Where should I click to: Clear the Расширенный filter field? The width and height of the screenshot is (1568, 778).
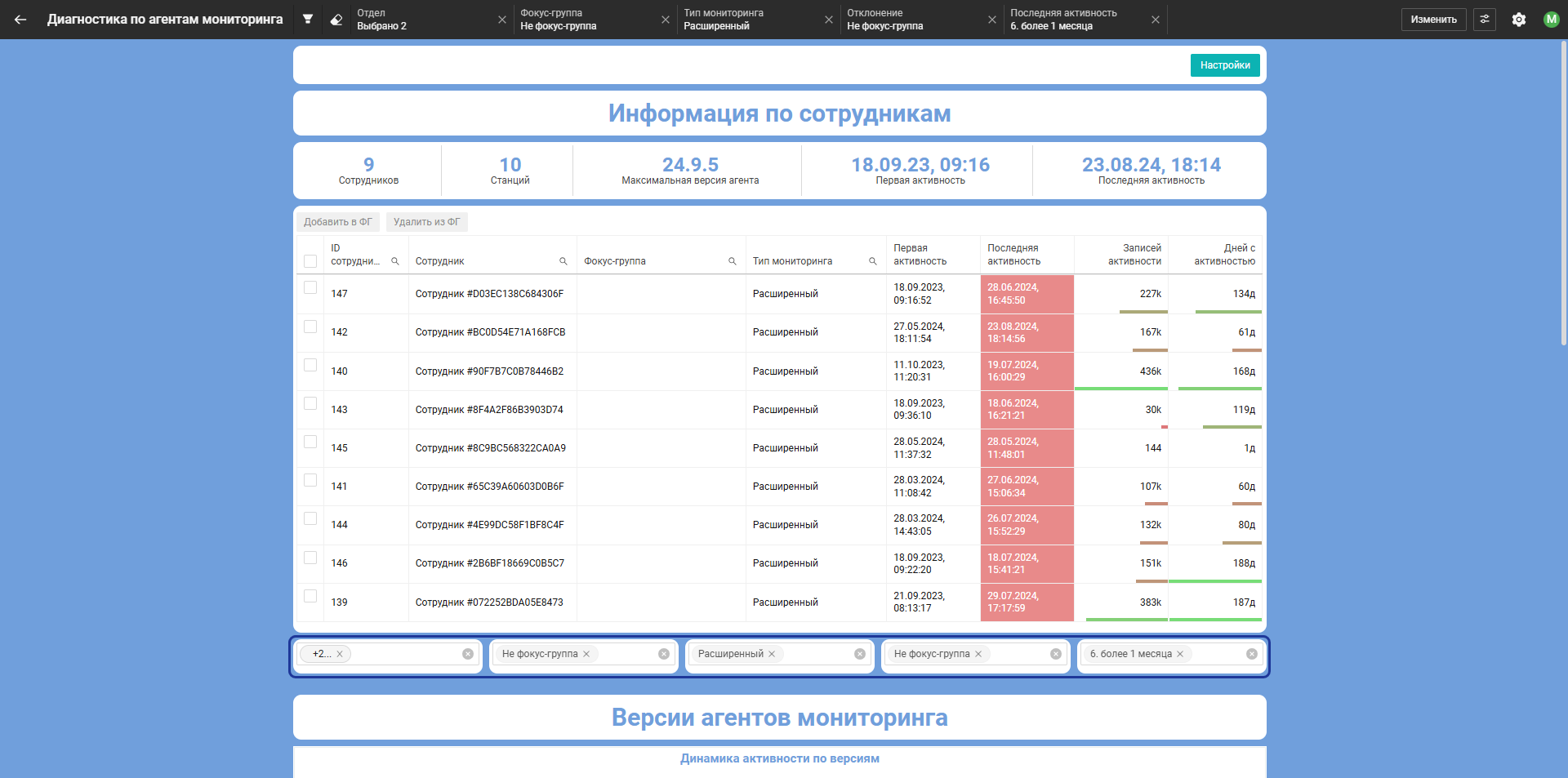tap(860, 654)
